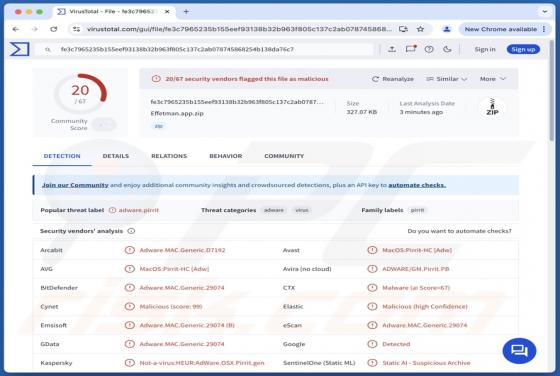Screen dimensions: 560x376
Task: Click the alert icon in the Arcabit row
Action: pos(129,250)
